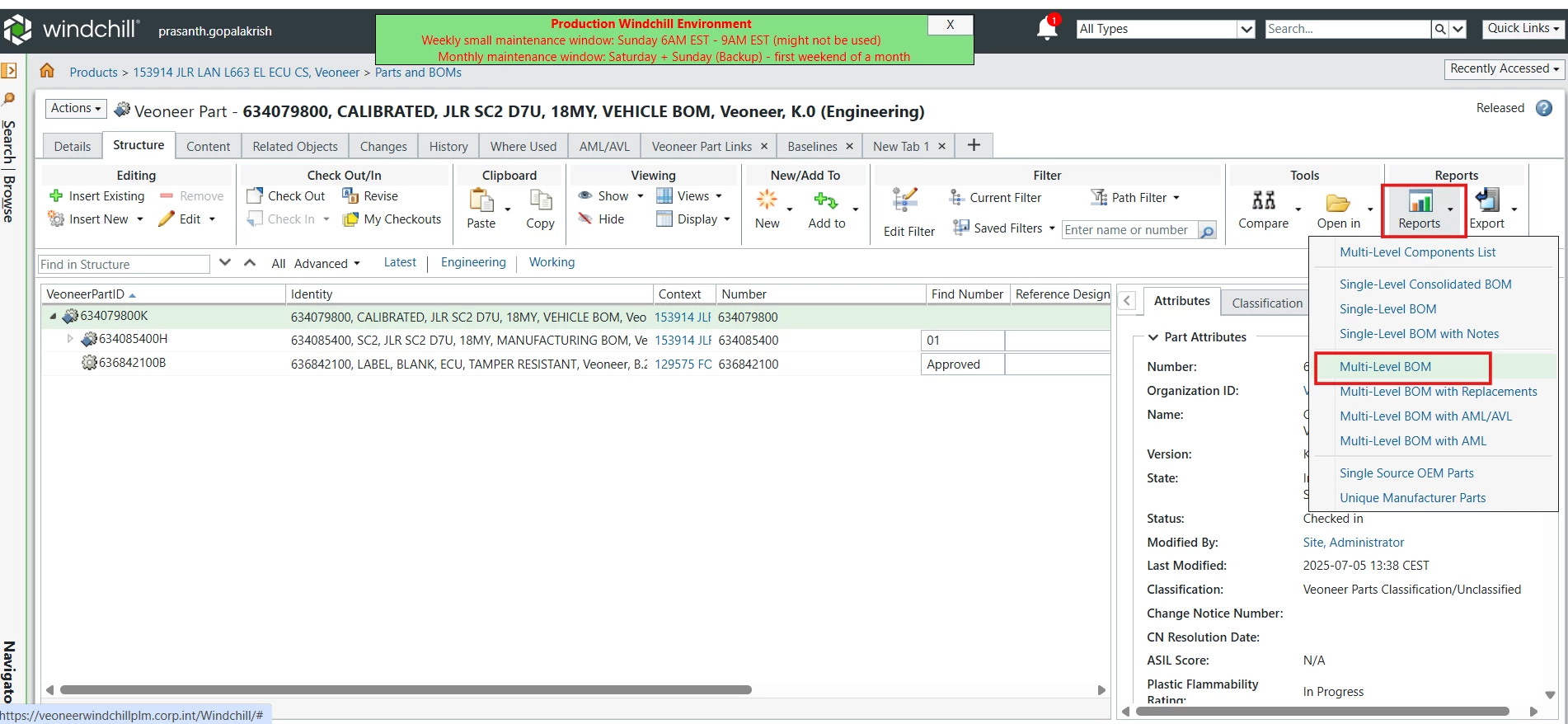Open the Recently Accessed dropdown

pyautogui.click(x=1505, y=68)
